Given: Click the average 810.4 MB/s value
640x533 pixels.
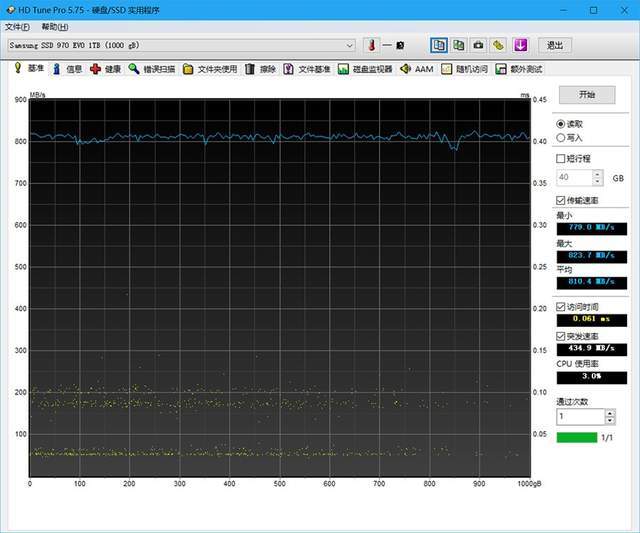Looking at the screenshot, I should pyautogui.click(x=591, y=282).
